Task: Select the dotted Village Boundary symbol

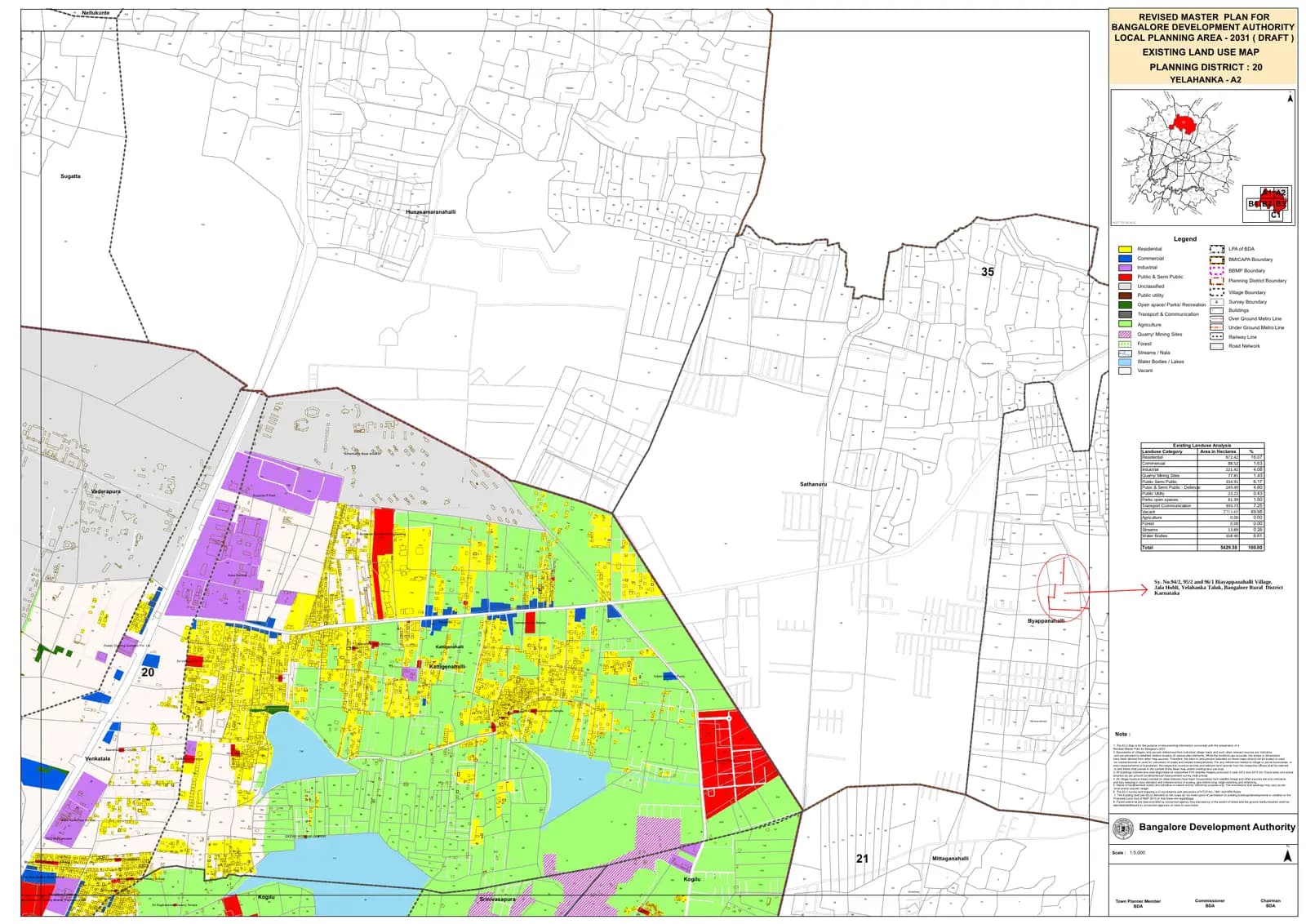Action: point(1216,291)
